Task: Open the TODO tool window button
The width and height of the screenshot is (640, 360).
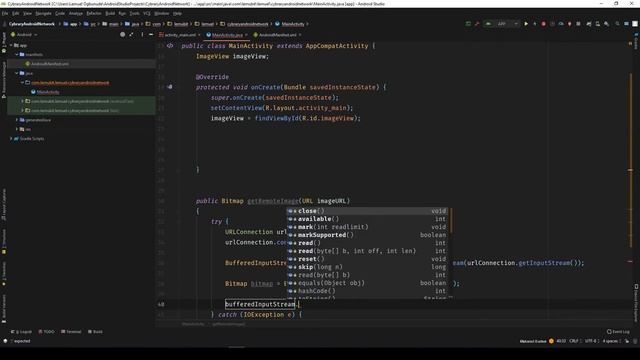Action: (47, 332)
